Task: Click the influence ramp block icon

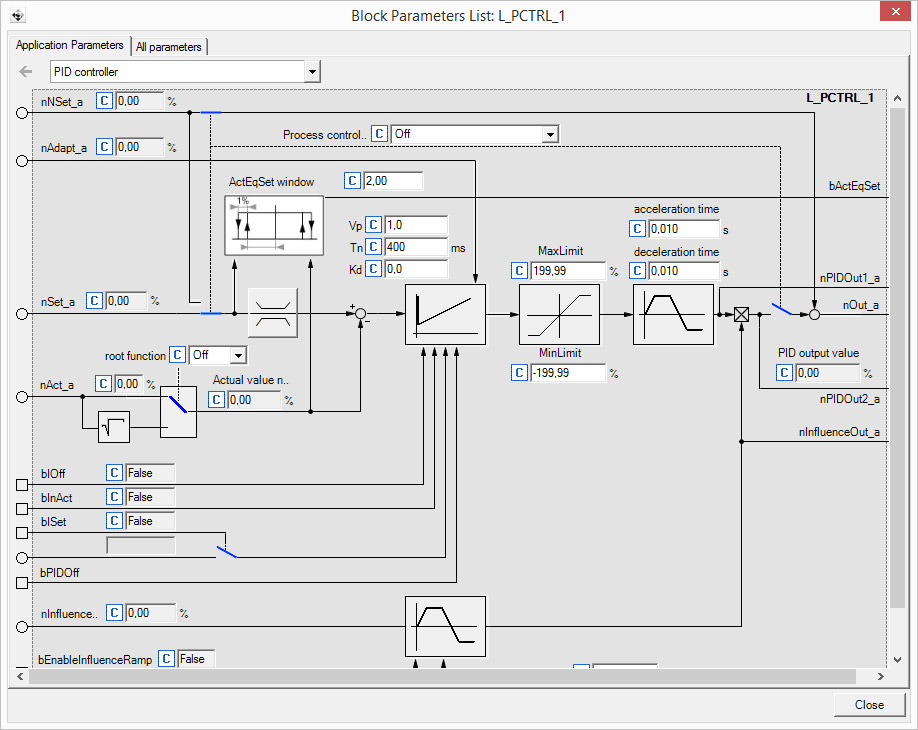Action: pyautogui.click(x=445, y=626)
